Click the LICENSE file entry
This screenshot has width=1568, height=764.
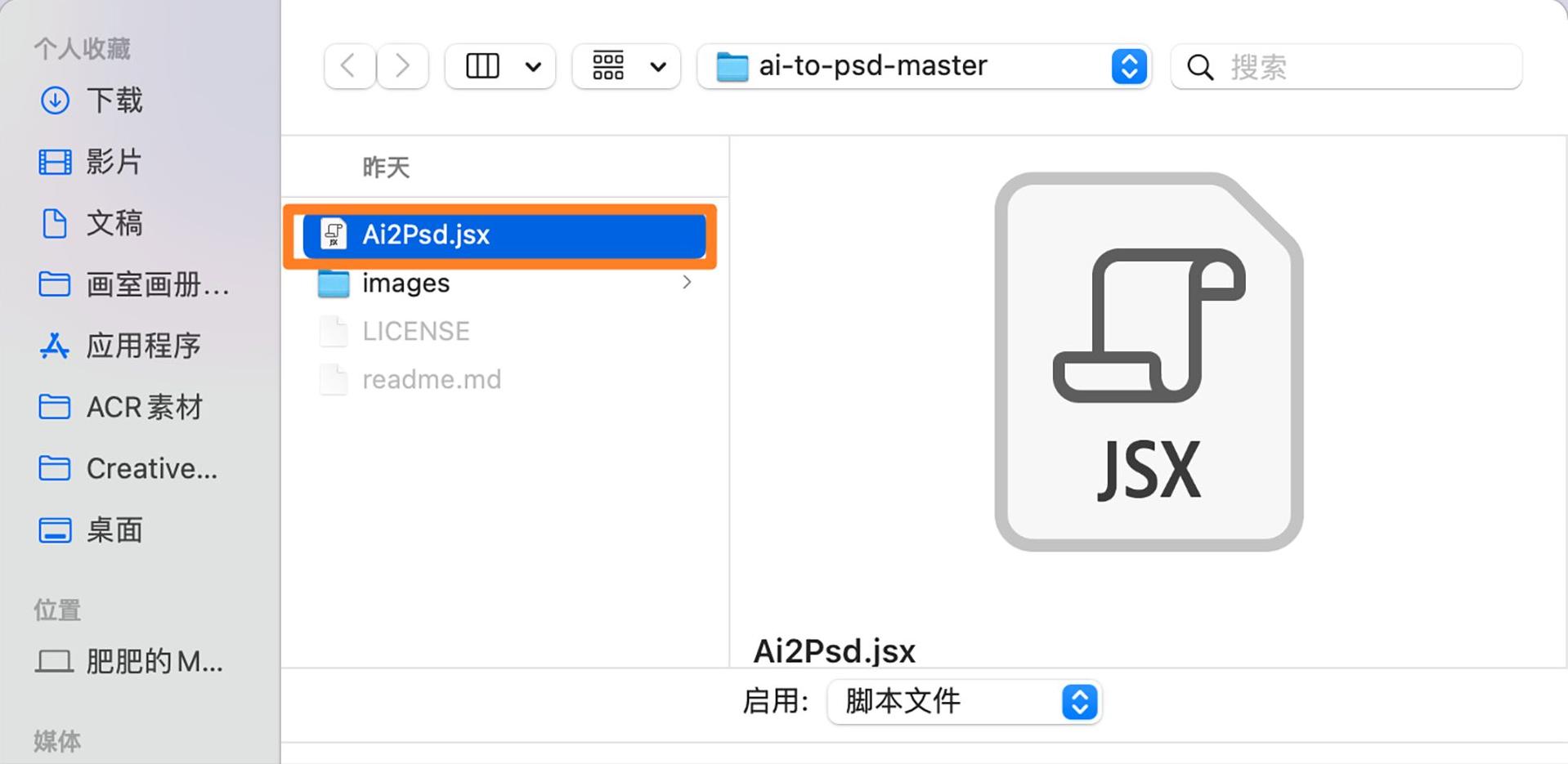tap(415, 331)
